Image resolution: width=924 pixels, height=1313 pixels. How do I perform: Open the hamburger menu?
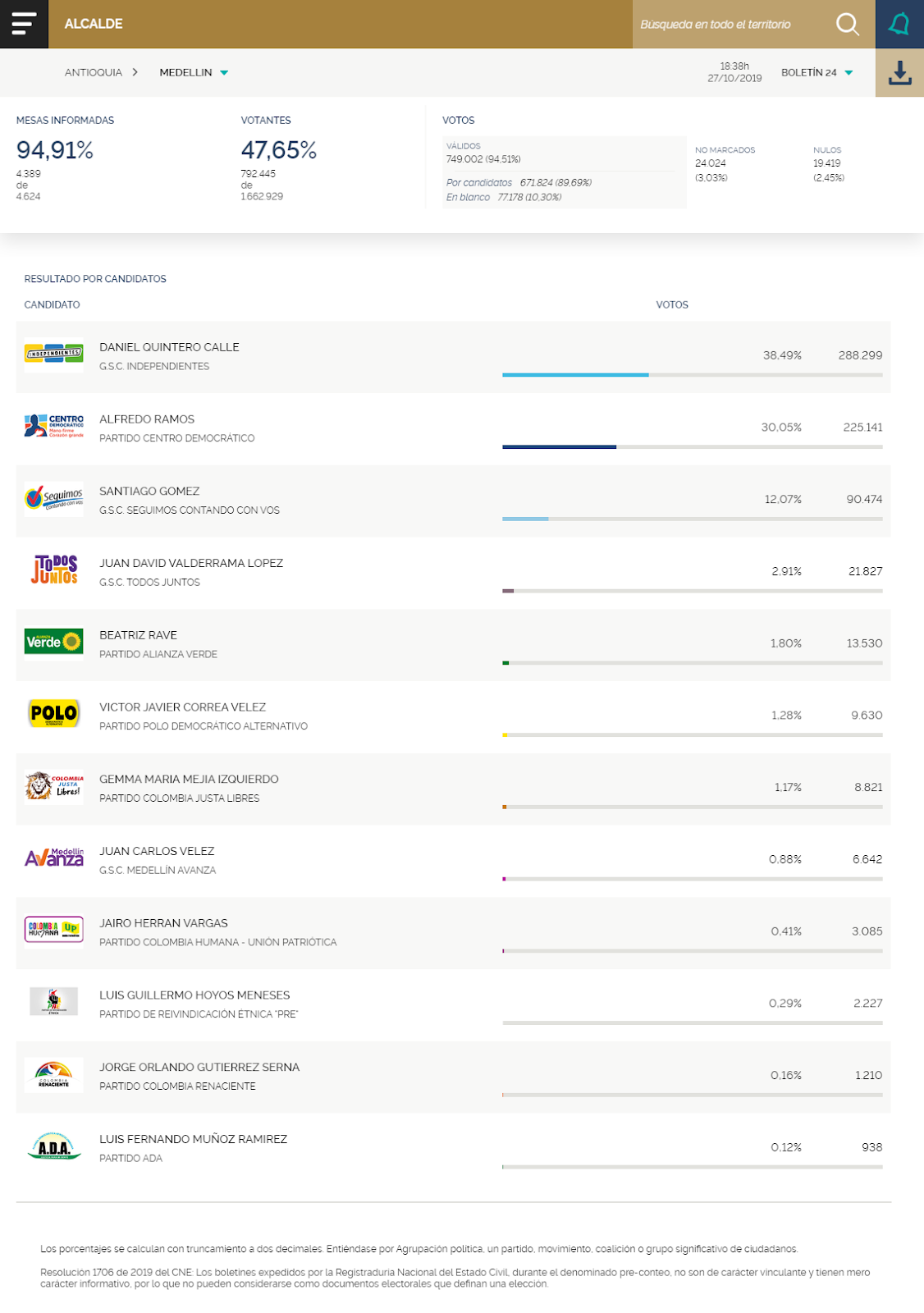coord(24,24)
